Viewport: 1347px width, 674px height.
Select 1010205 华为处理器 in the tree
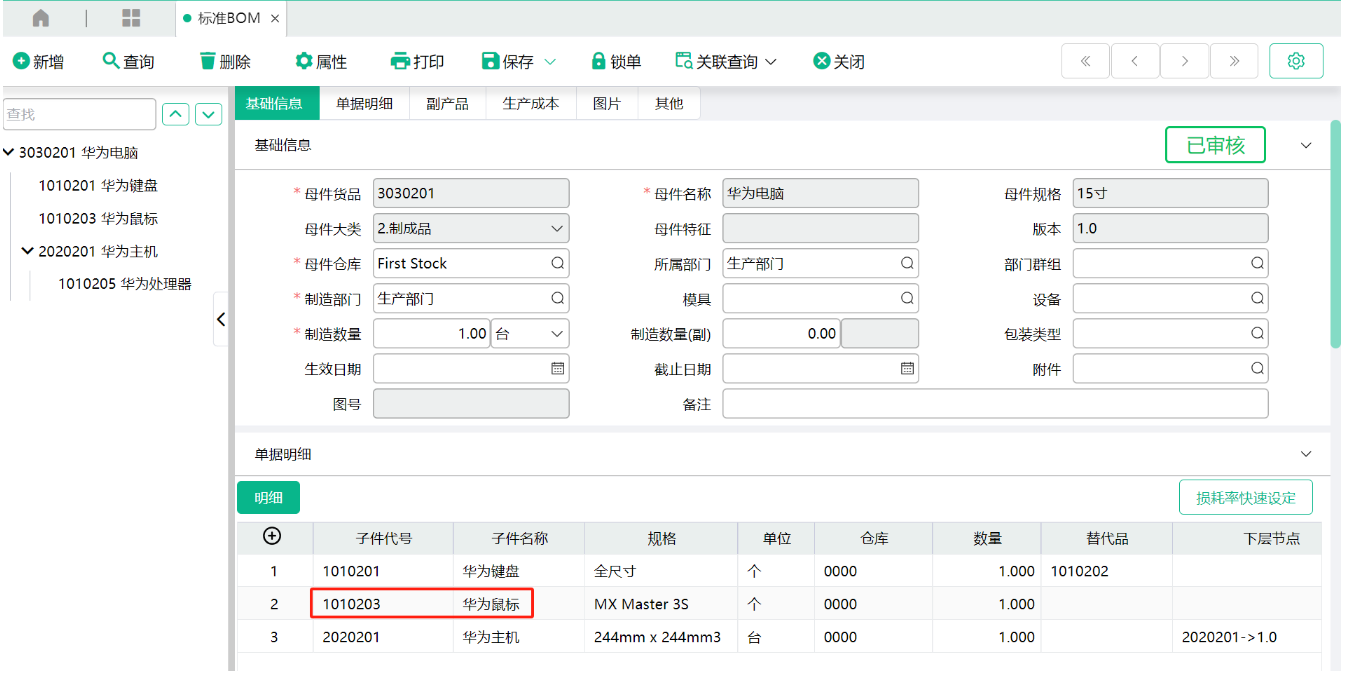tap(125, 284)
